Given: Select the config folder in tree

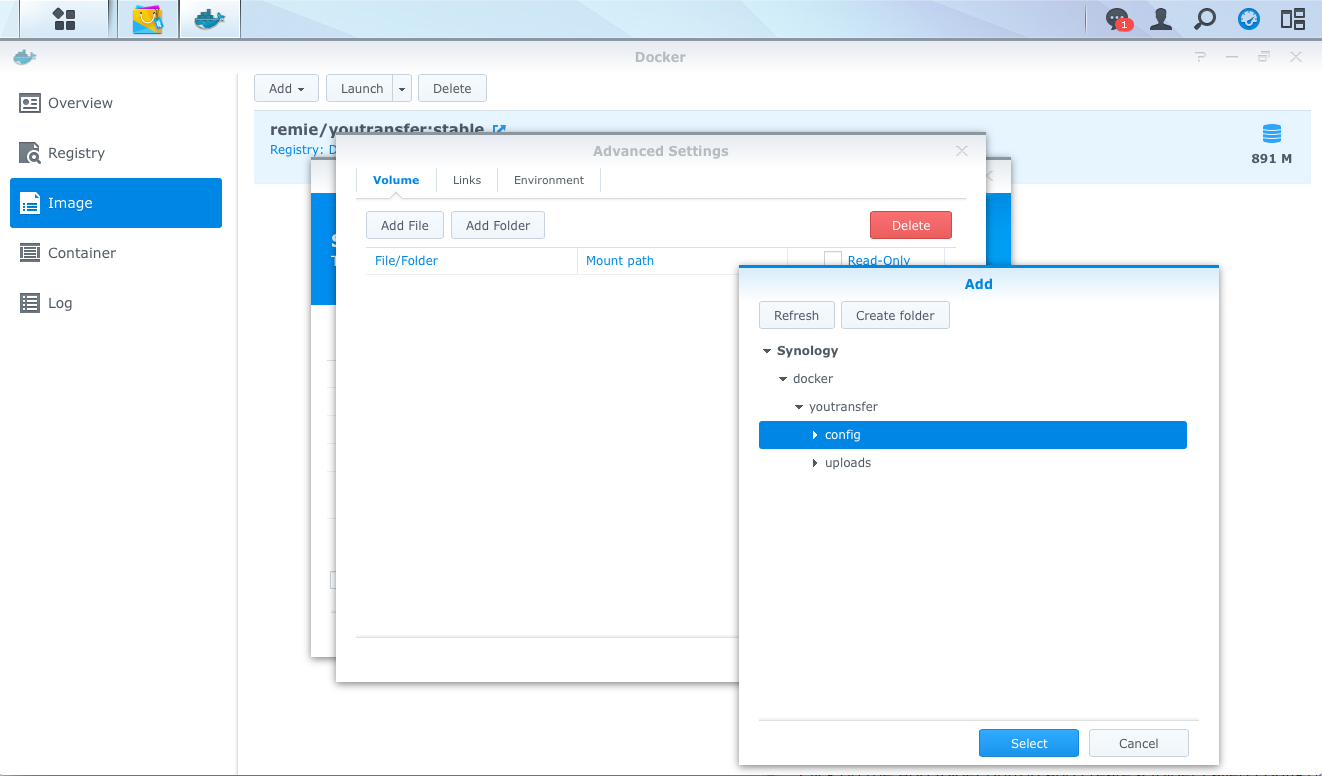Looking at the screenshot, I should point(973,435).
